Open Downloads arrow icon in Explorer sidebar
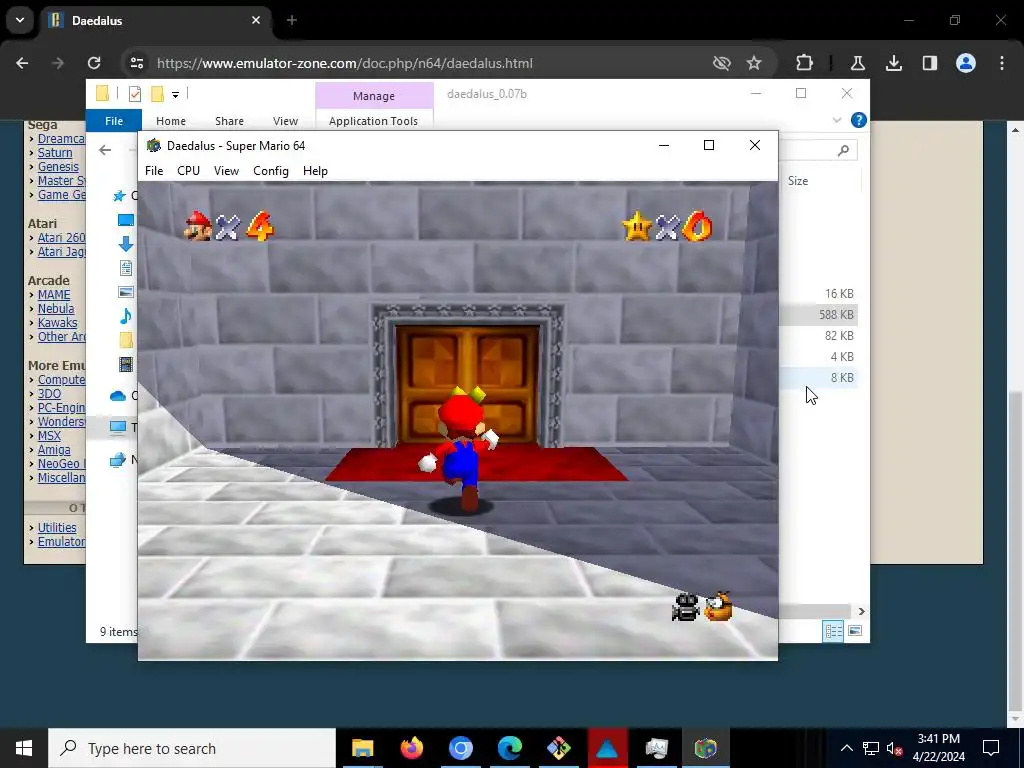The height and width of the screenshot is (768, 1024). tap(125, 244)
